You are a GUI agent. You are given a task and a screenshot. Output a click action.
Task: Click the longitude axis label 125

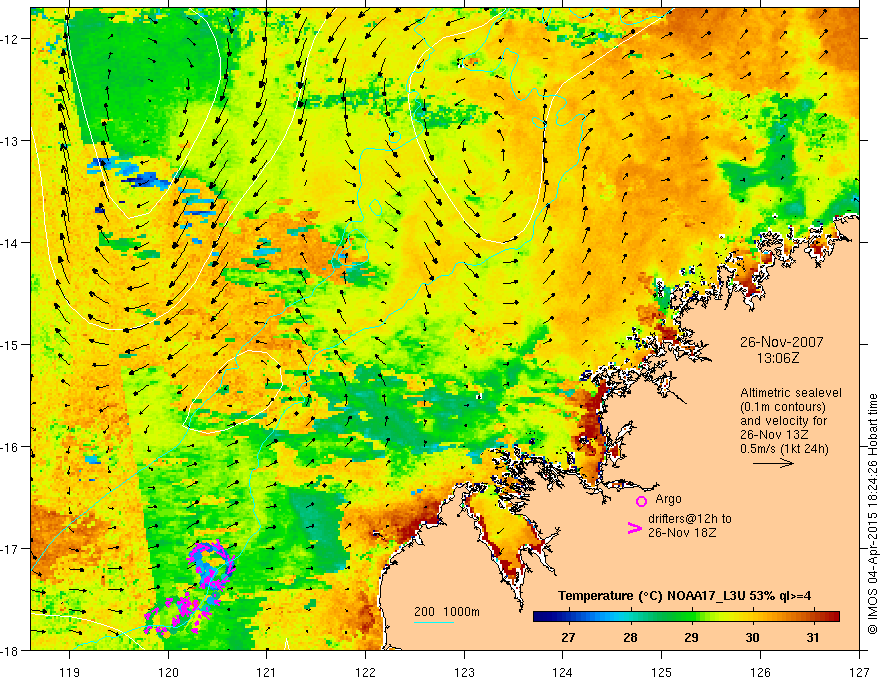(x=662, y=672)
